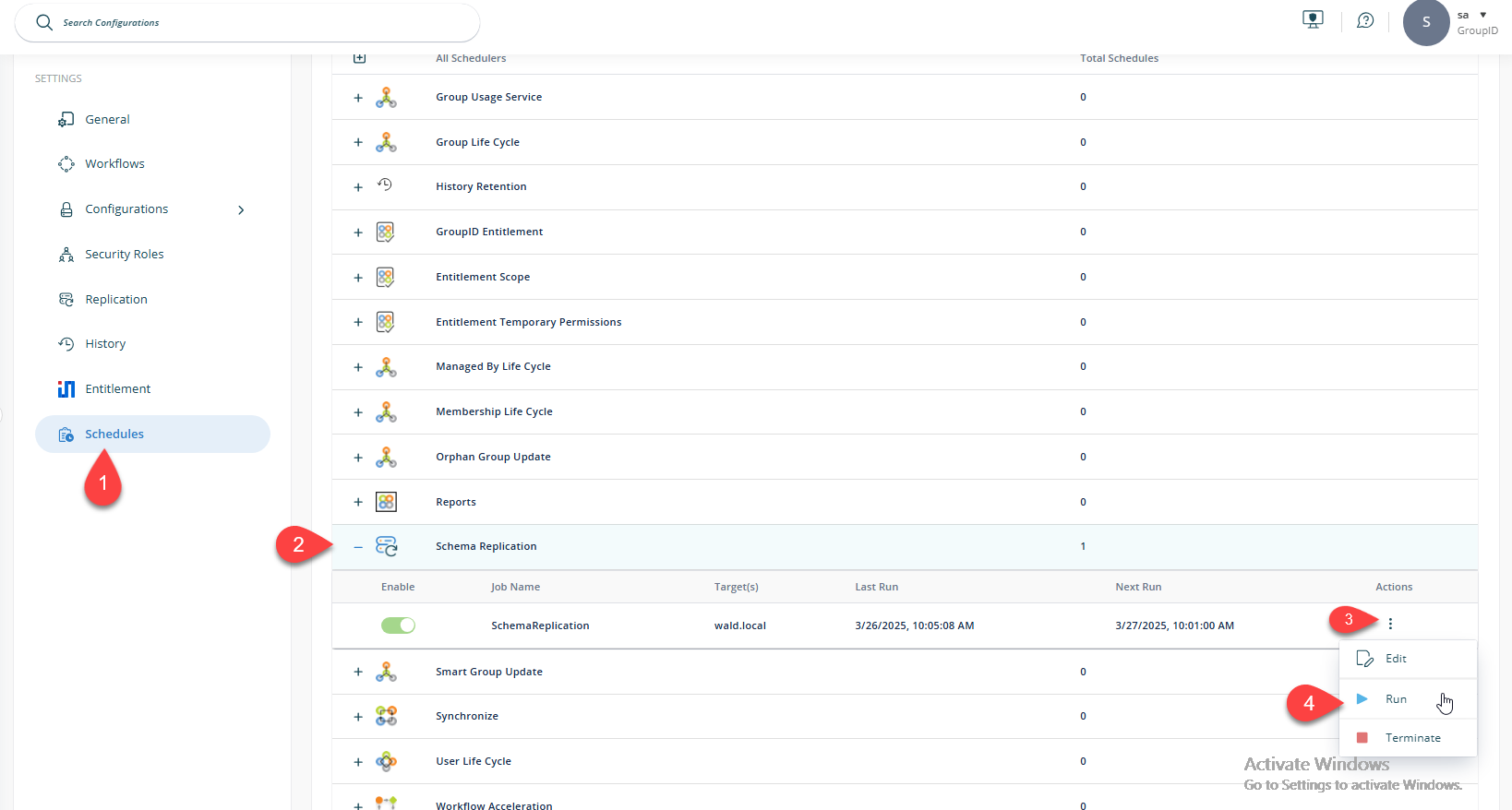
Task: Click the search magnifier icon
Action: point(44,22)
